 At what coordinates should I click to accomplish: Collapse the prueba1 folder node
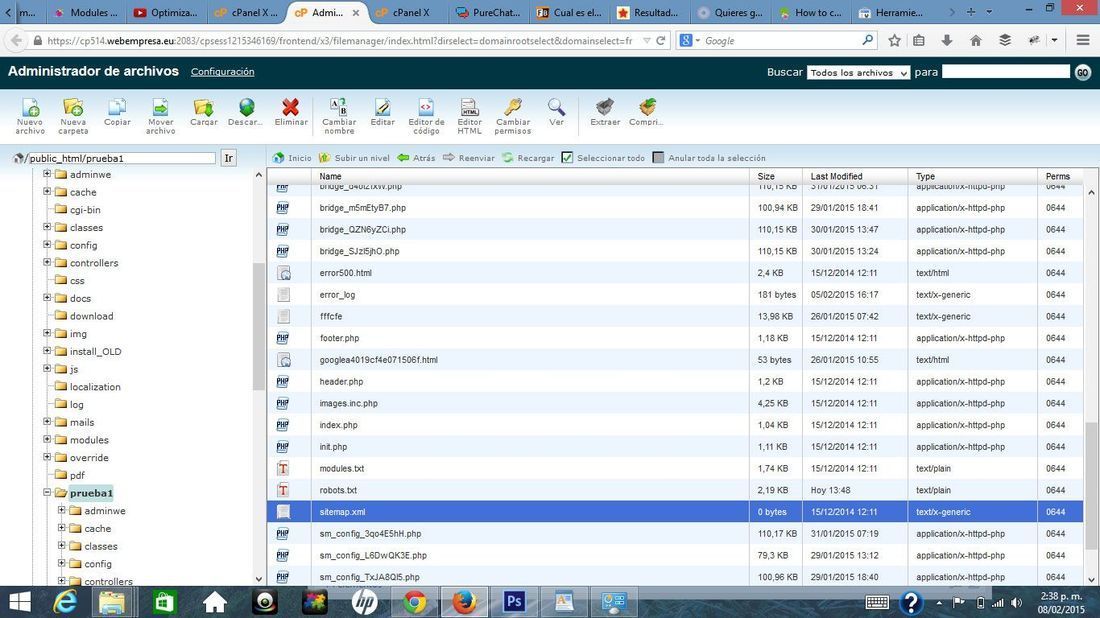47,492
